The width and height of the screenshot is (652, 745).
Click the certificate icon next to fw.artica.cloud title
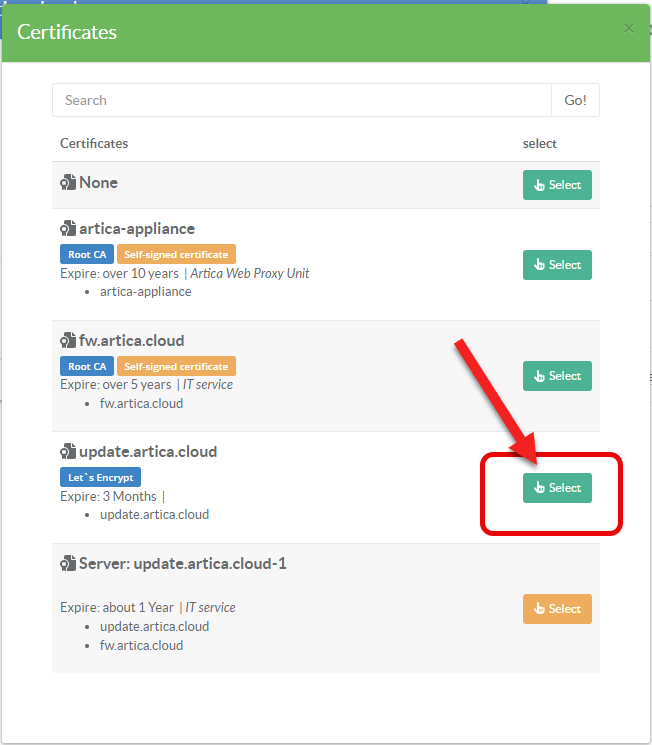coord(68,341)
